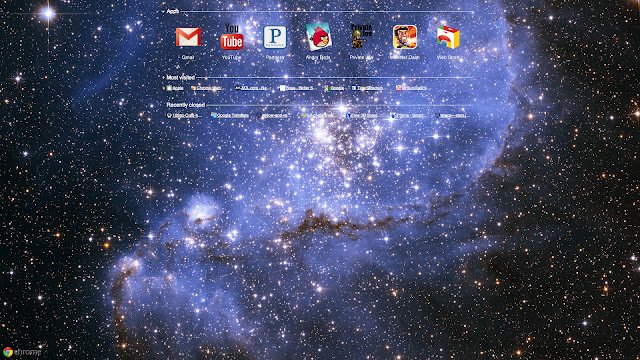Open the Apple link in Most visited
The height and width of the screenshot is (360, 640).
pyautogui.click(x=175, y=88)
